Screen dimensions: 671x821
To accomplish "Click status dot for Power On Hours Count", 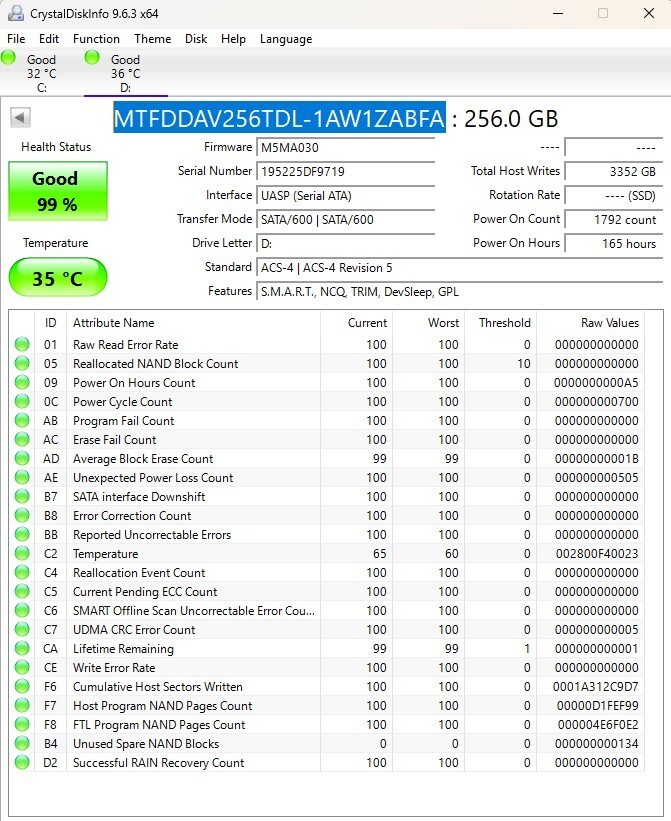I will click(22, 383).
